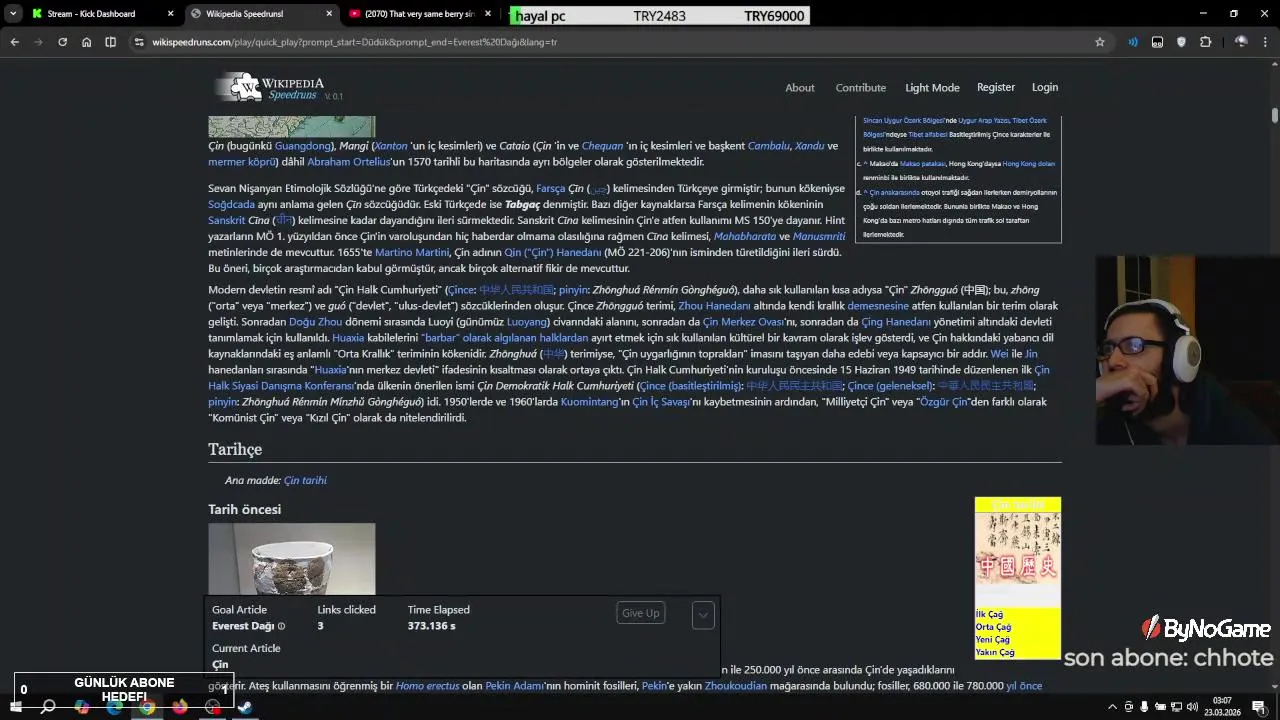This screenshot has width=1280, height=720.
Task: Click the Wikipedia Speedruns logo
Action: coord(278,87)
